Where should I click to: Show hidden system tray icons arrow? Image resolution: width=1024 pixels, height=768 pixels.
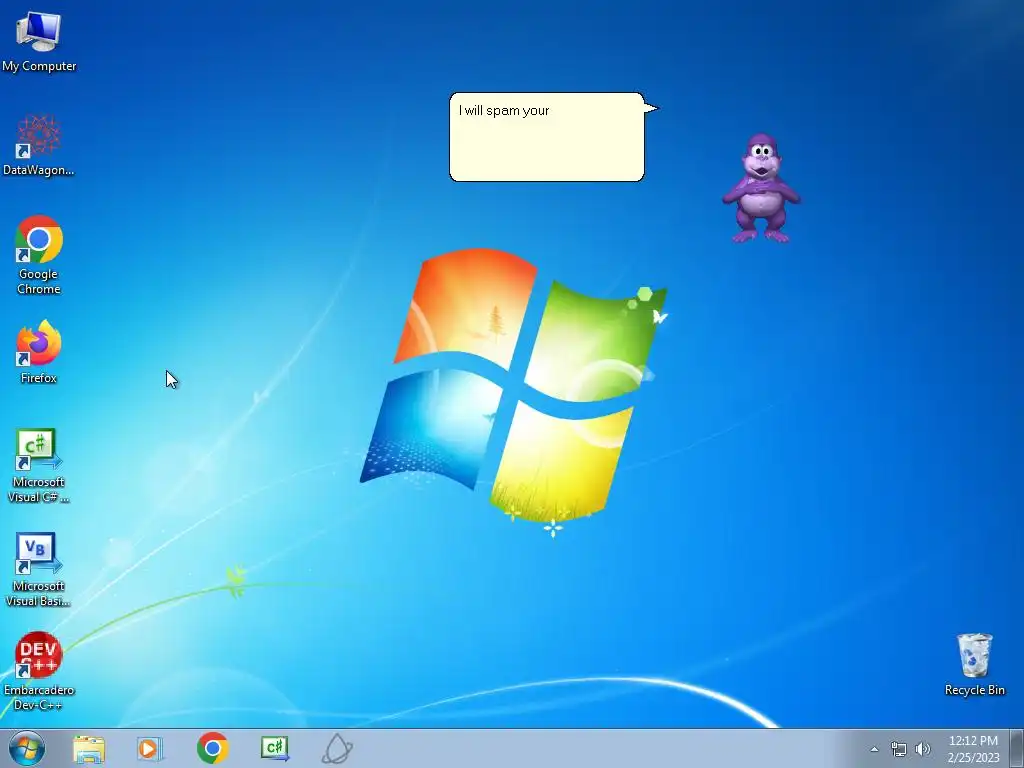pyautogui.click(x=874, y=749)
